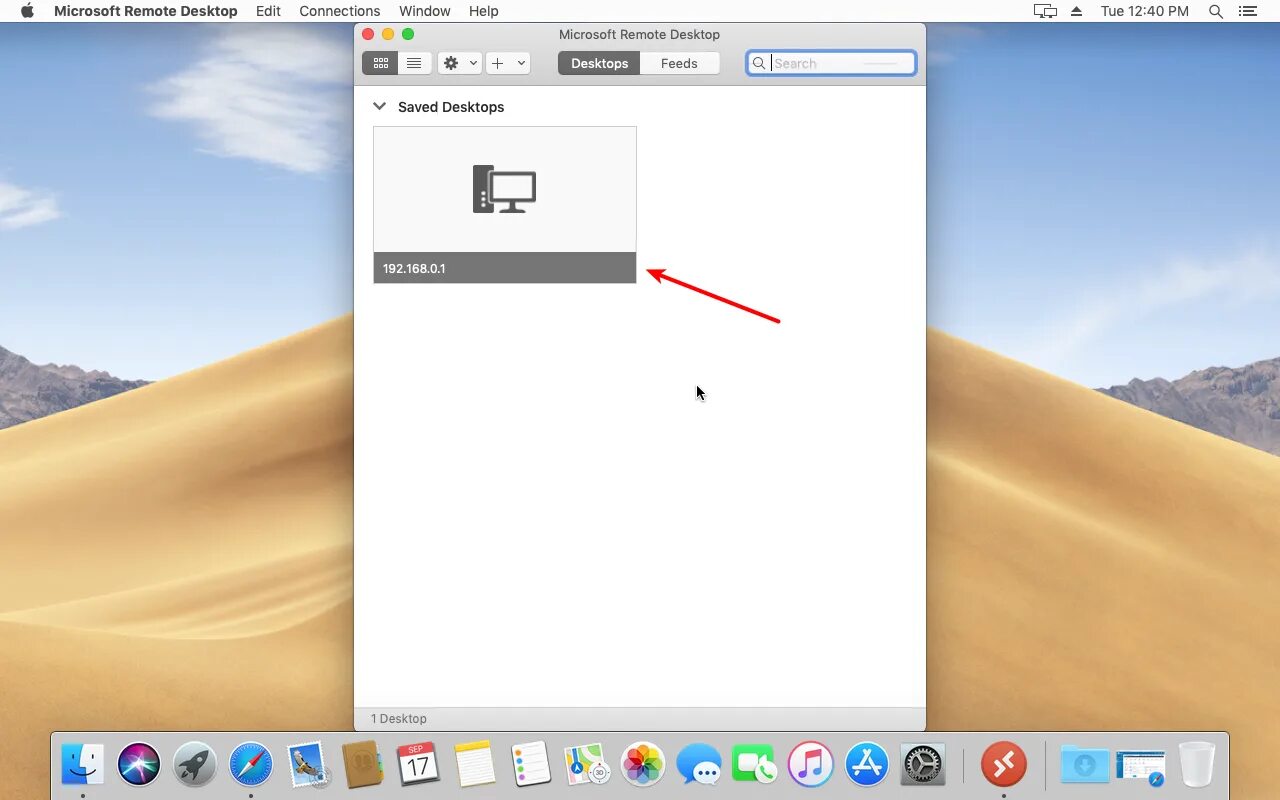Open the minimized window thumbnail in Dock

(x=1141, y=765)
